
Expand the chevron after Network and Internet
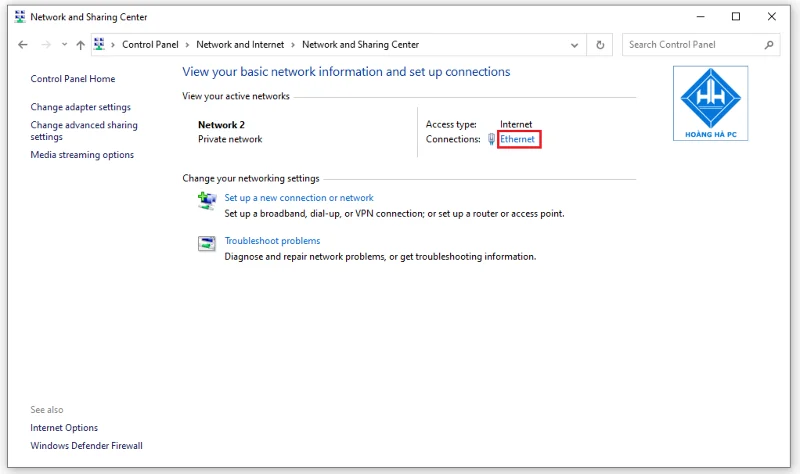pyautogui.click(x=293, y=45)
